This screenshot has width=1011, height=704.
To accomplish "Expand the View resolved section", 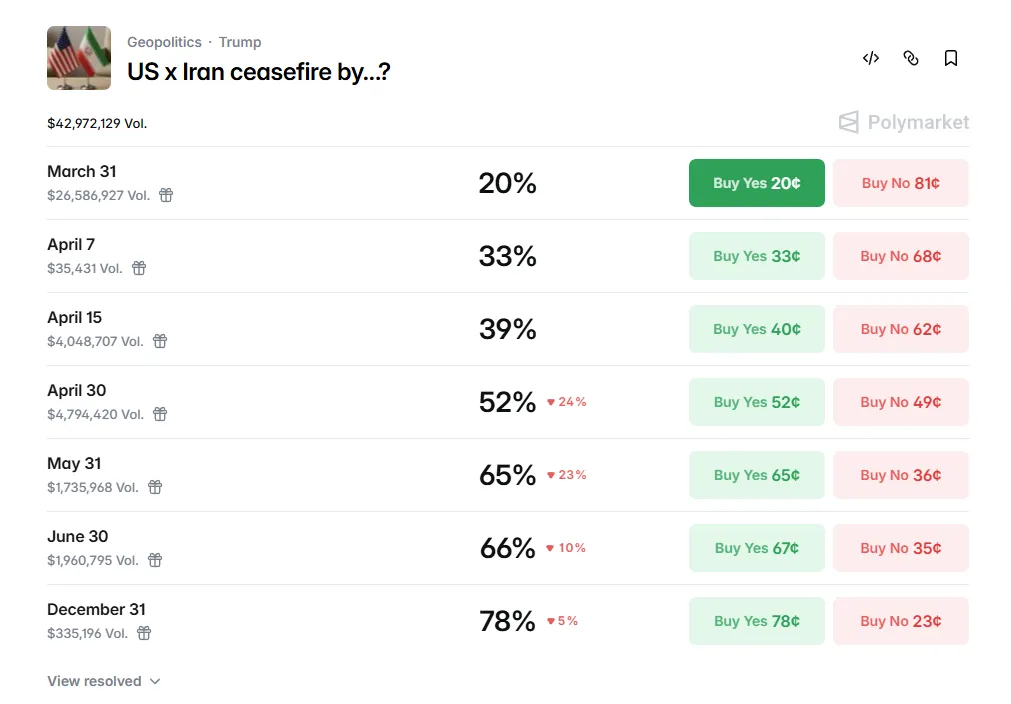I will pyautogui.click(x=103, y=681).
